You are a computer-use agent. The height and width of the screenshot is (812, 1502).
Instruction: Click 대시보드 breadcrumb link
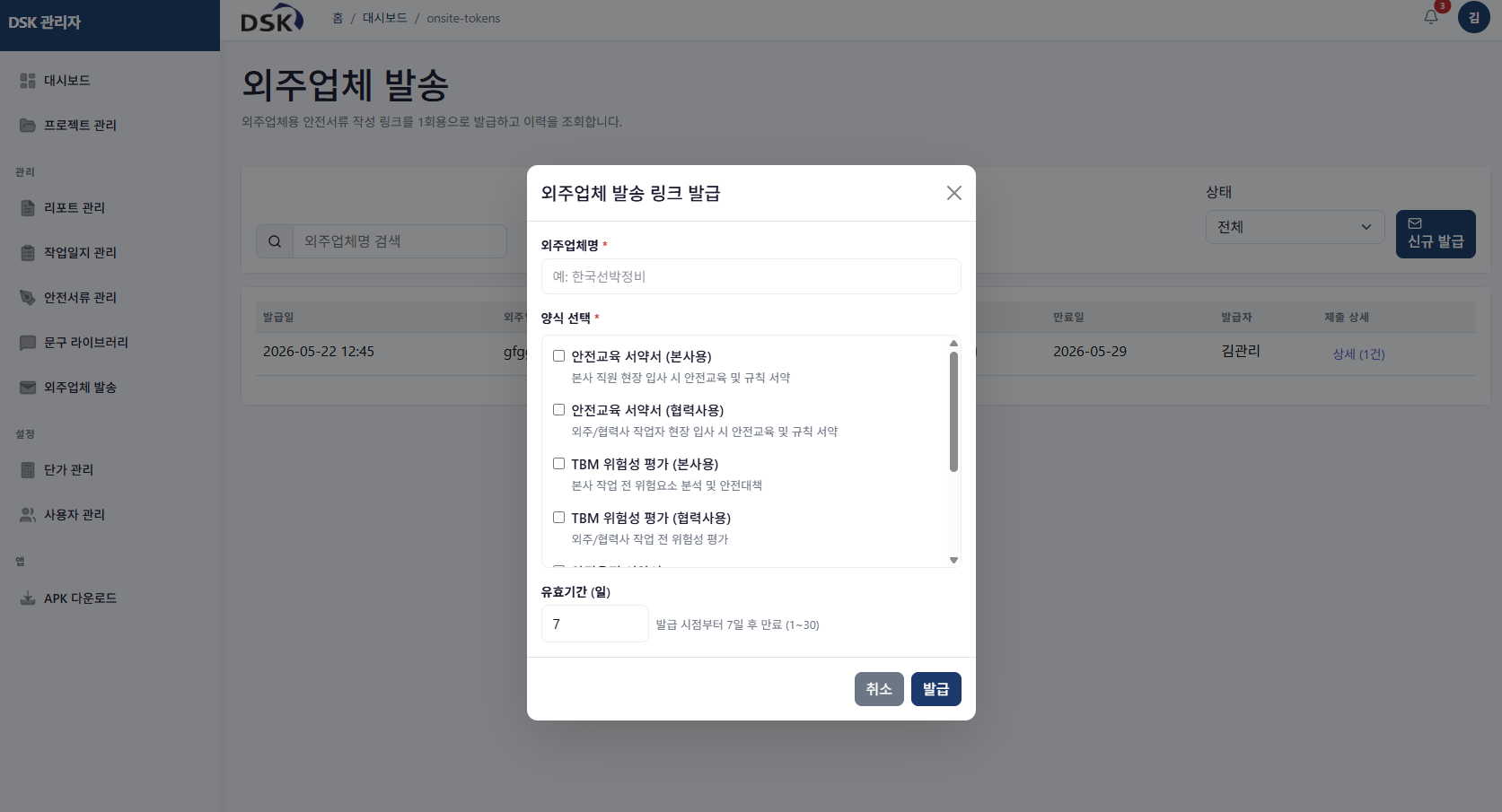click(x=384, y=18)
